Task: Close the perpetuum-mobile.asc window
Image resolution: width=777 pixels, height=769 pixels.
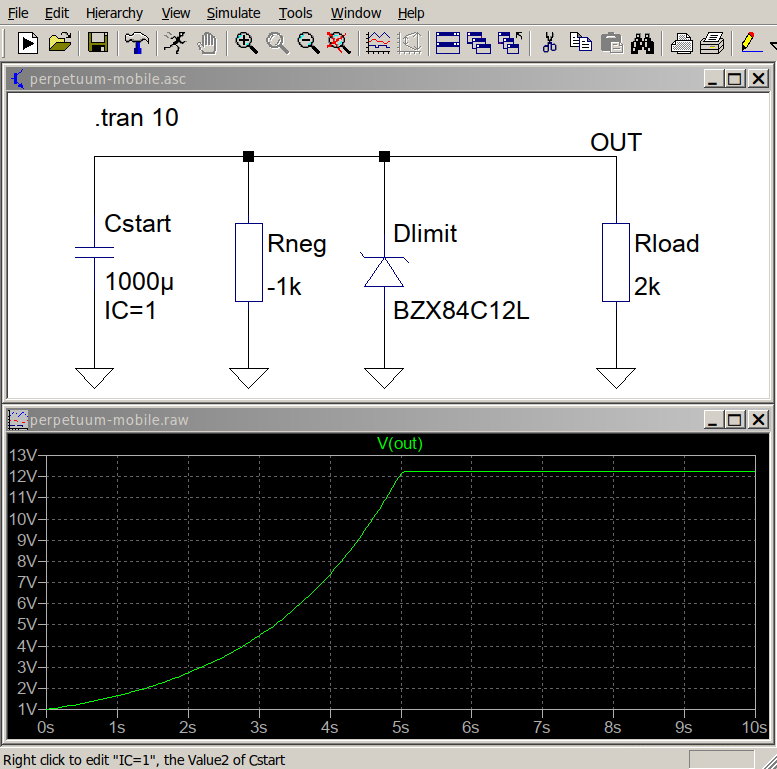Action: (759, 79)
